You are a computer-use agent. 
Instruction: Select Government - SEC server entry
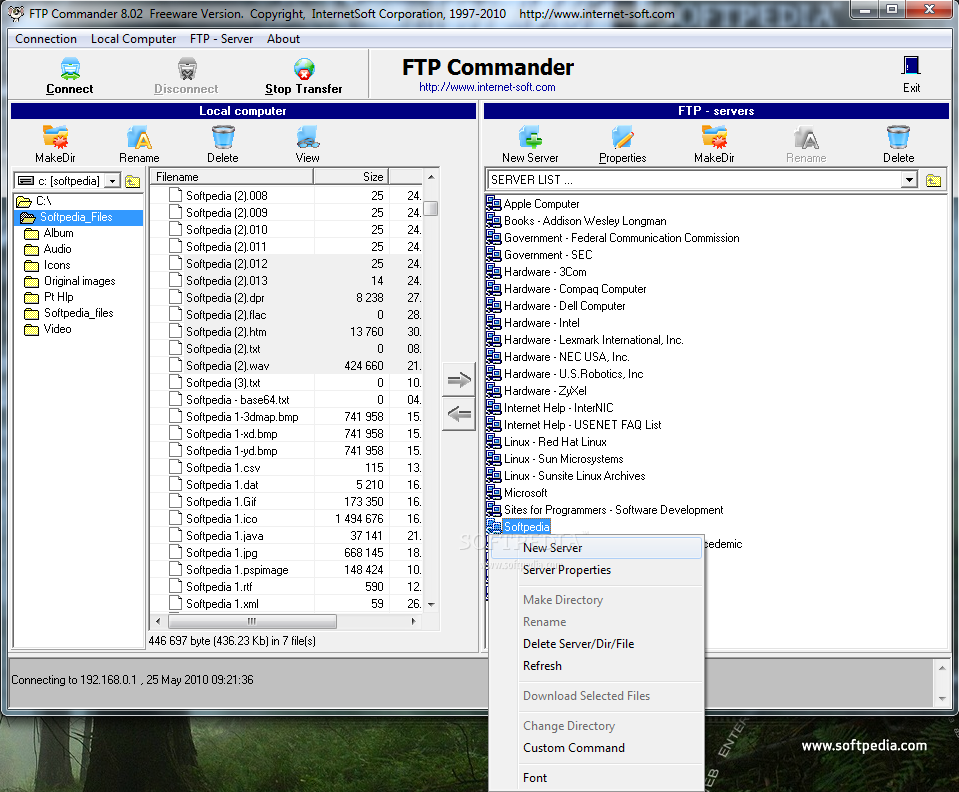point(548,255)
